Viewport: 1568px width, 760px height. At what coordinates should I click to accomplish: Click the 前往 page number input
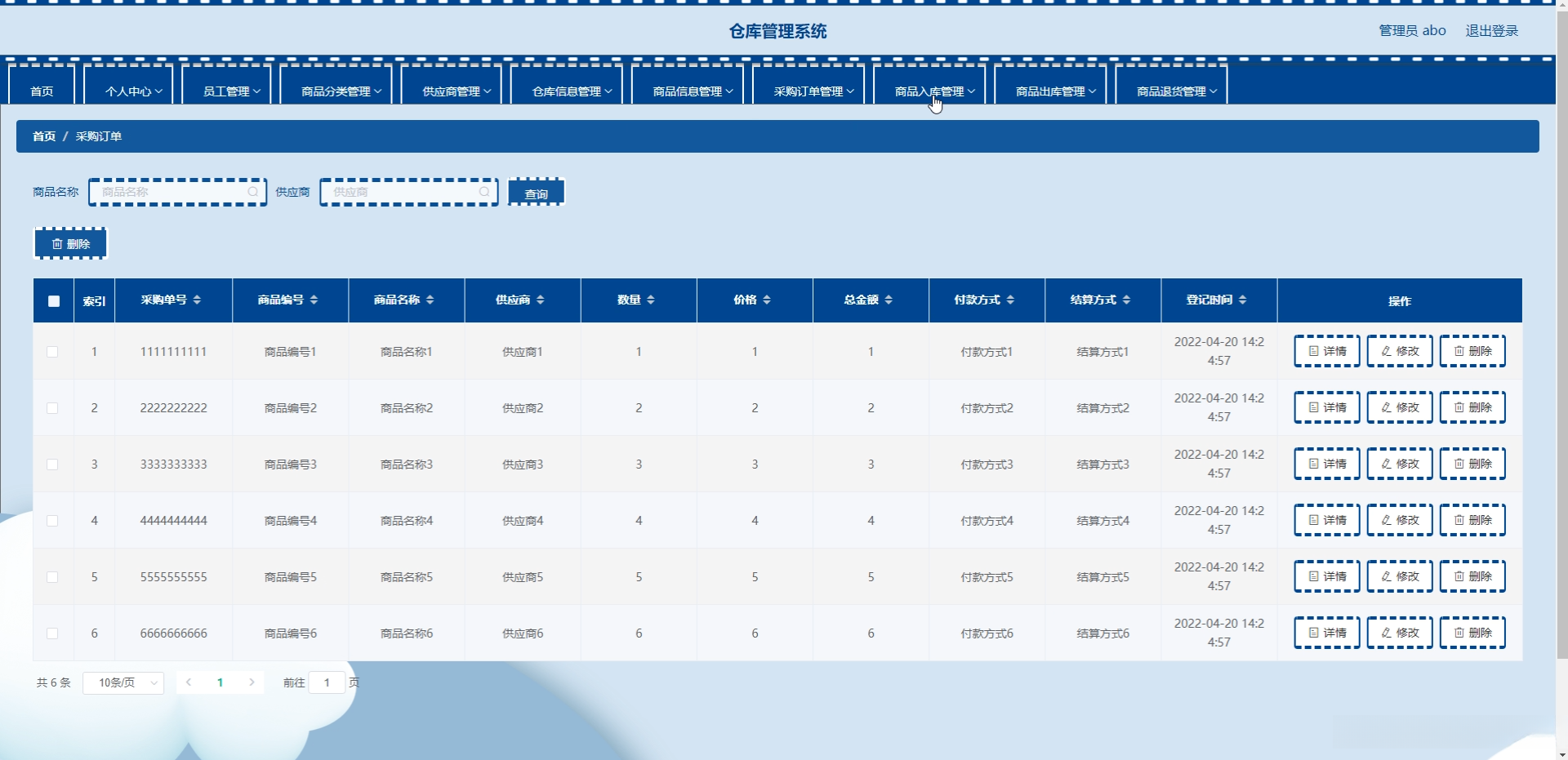pyautogui.click(x=327, y=682)
